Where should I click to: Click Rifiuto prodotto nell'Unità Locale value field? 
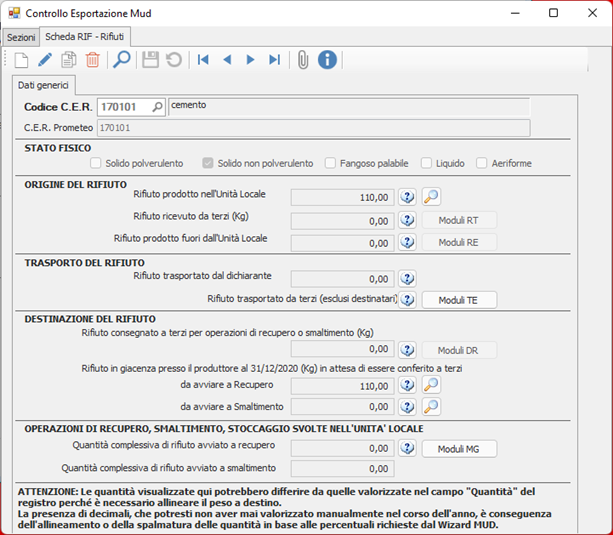[342, 198]
